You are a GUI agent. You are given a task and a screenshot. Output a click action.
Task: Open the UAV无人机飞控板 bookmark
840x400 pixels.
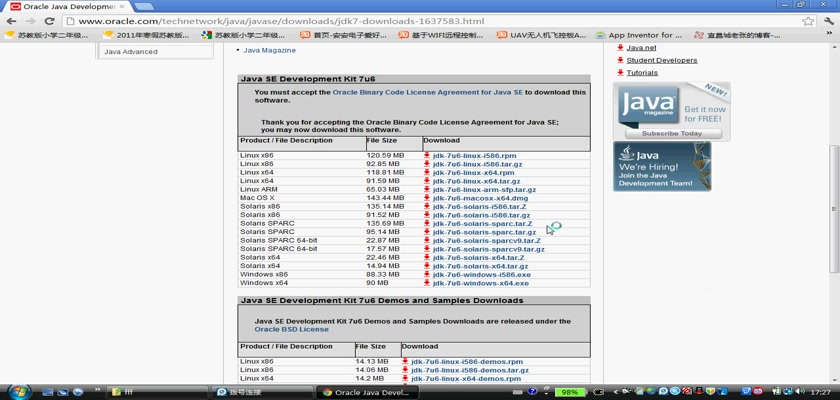click(x=541, y=35)
